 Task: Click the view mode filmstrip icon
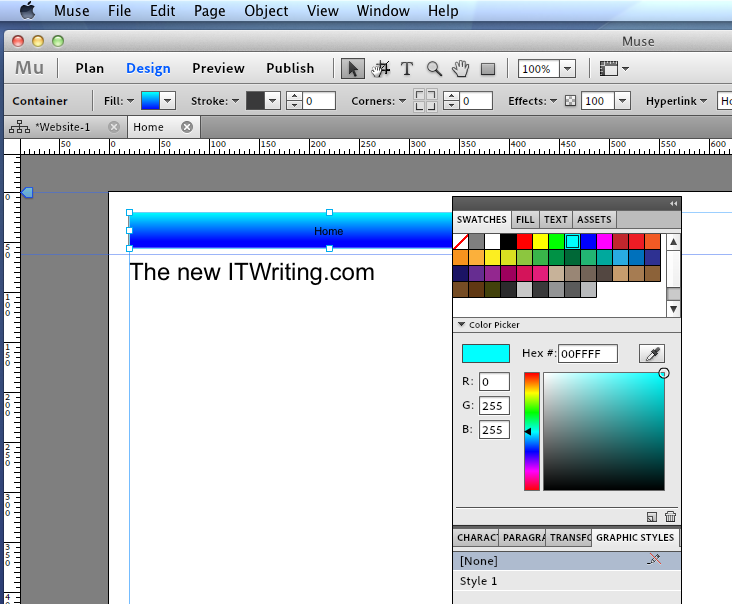tap(608, 69)
